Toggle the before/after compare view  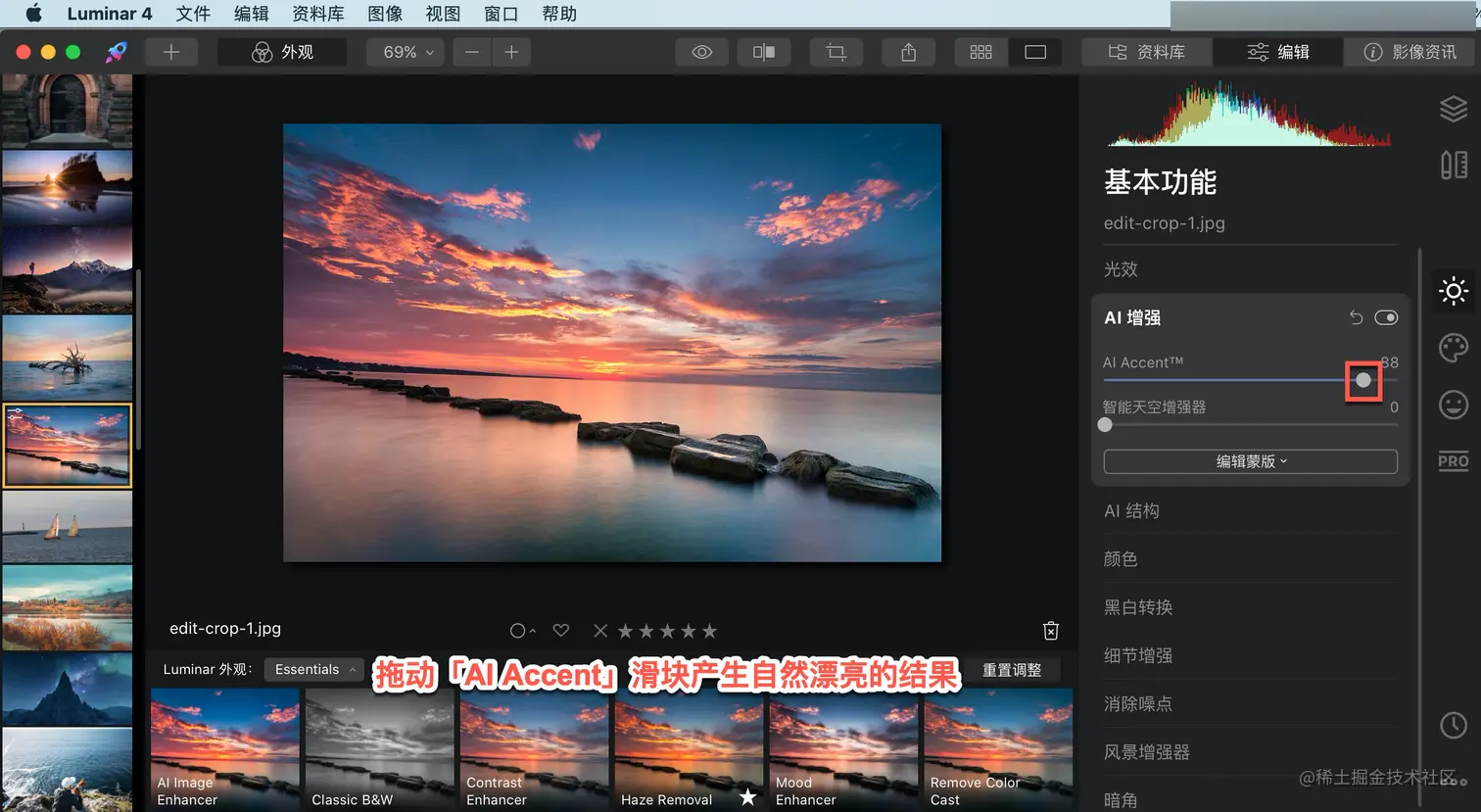(x=764, y=52)
